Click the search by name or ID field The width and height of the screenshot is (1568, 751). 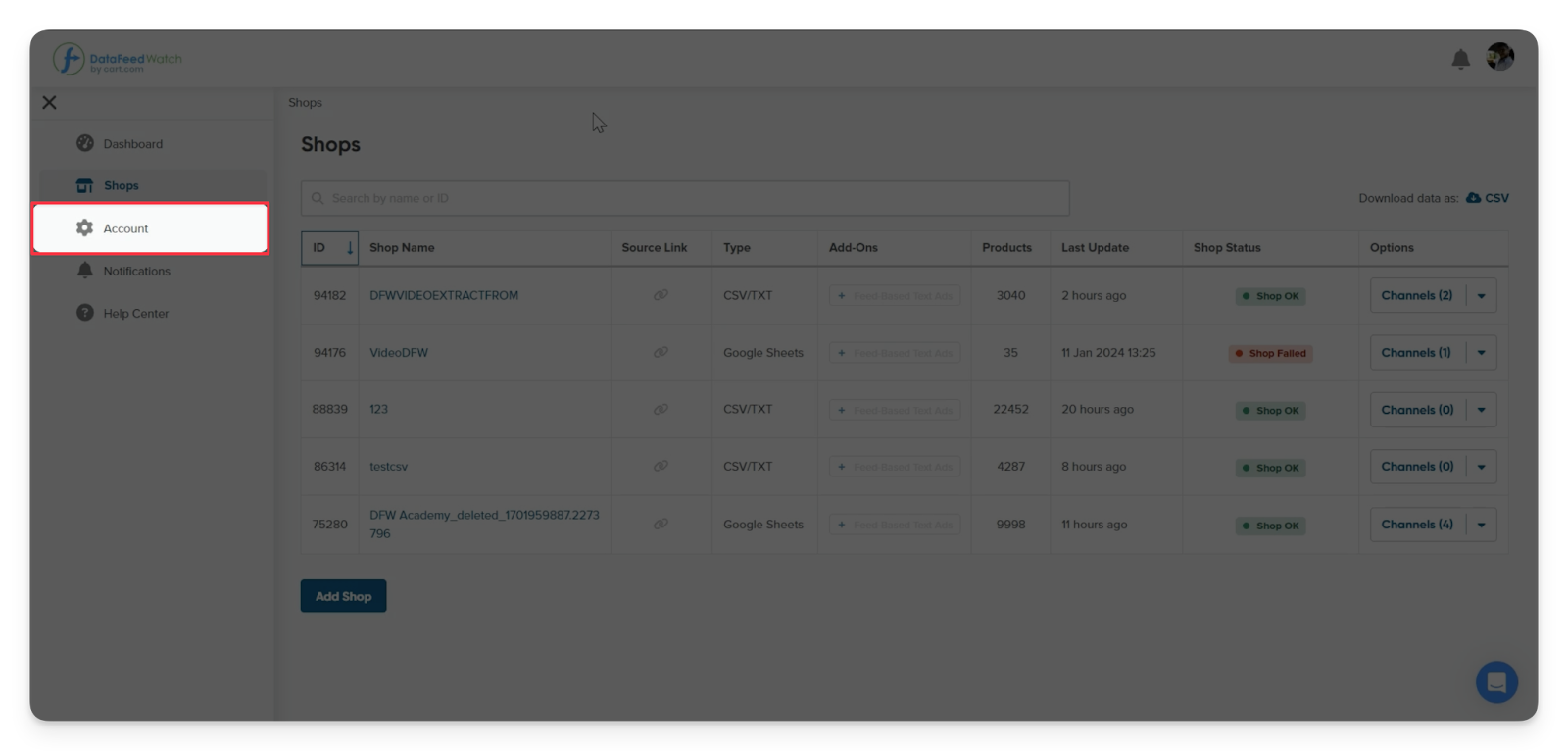[684, 198]
